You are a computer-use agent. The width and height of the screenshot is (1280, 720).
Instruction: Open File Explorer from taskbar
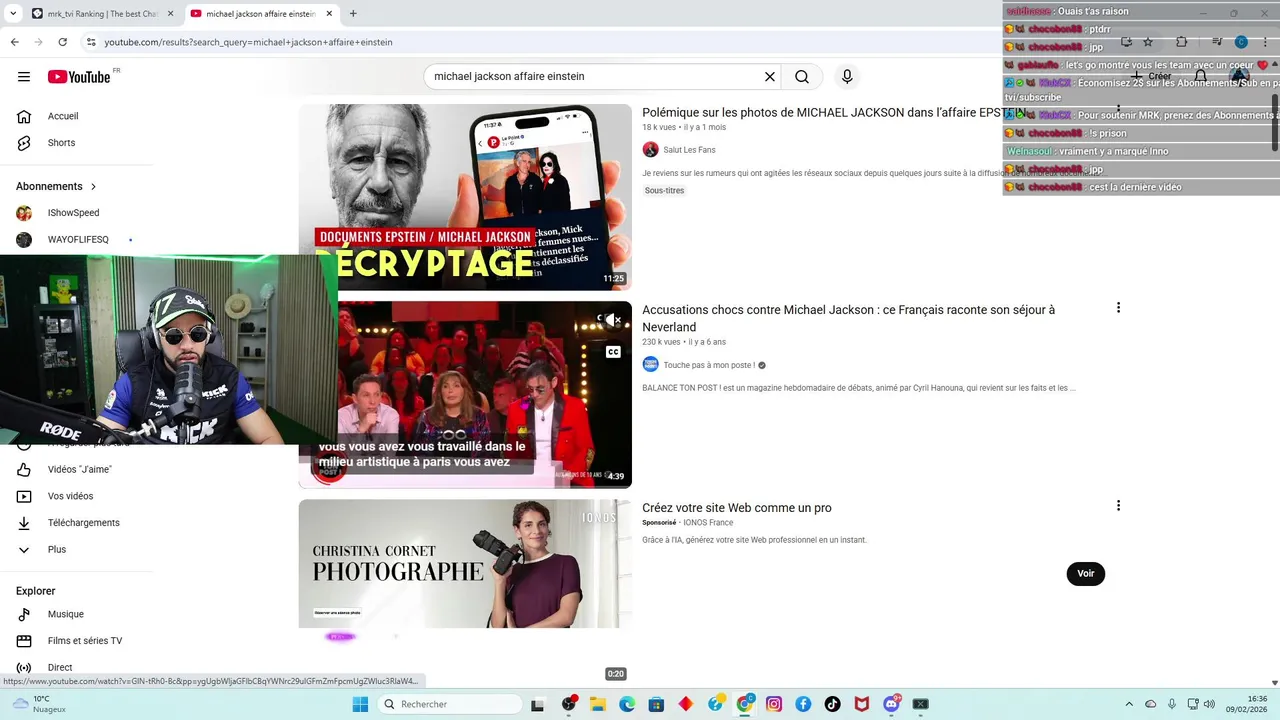(598, 704)
